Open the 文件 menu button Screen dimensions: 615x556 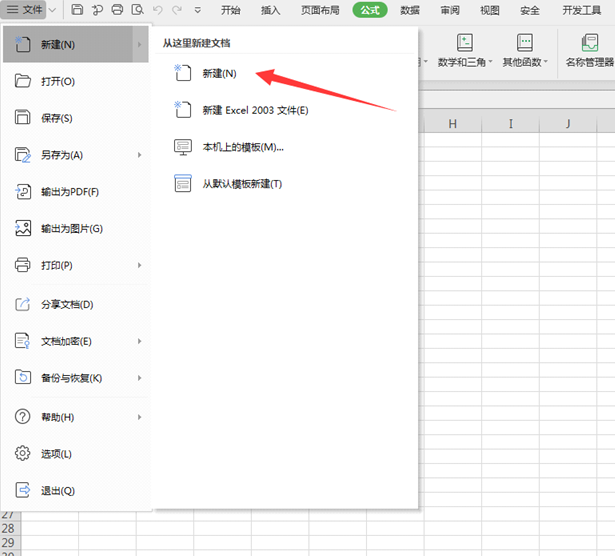(x=24, y=9)
